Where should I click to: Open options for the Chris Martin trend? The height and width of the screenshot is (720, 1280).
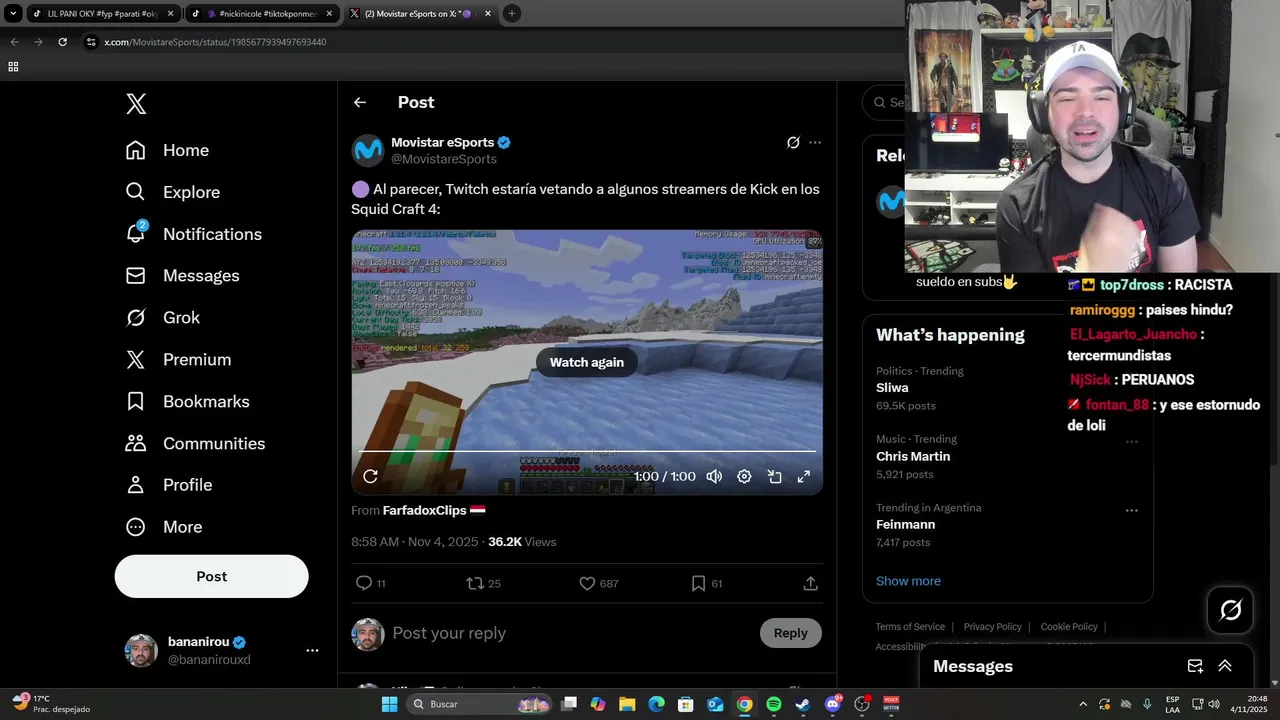click(1131, 442)
